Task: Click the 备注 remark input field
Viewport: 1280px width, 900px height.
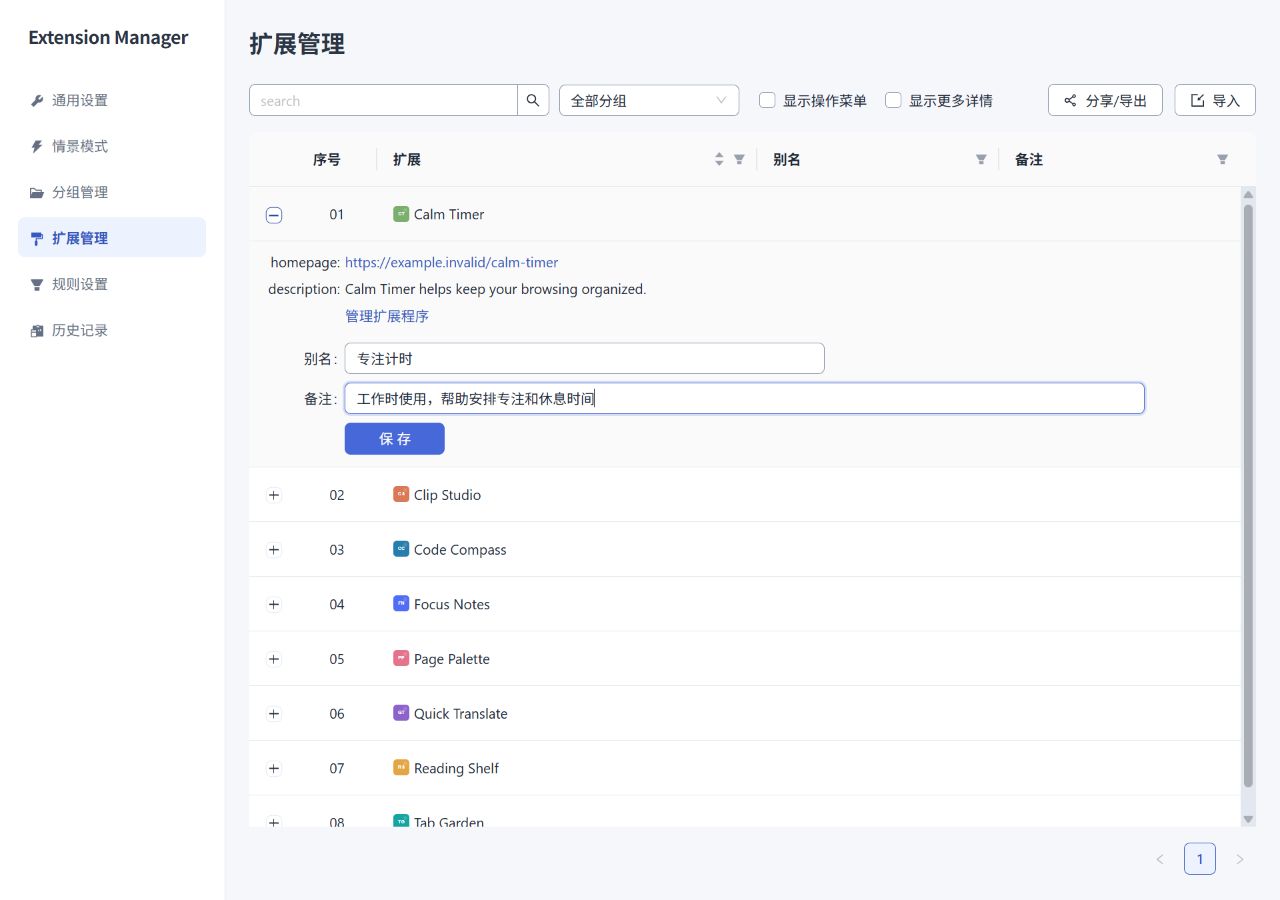Action: [x=745, y=398]
